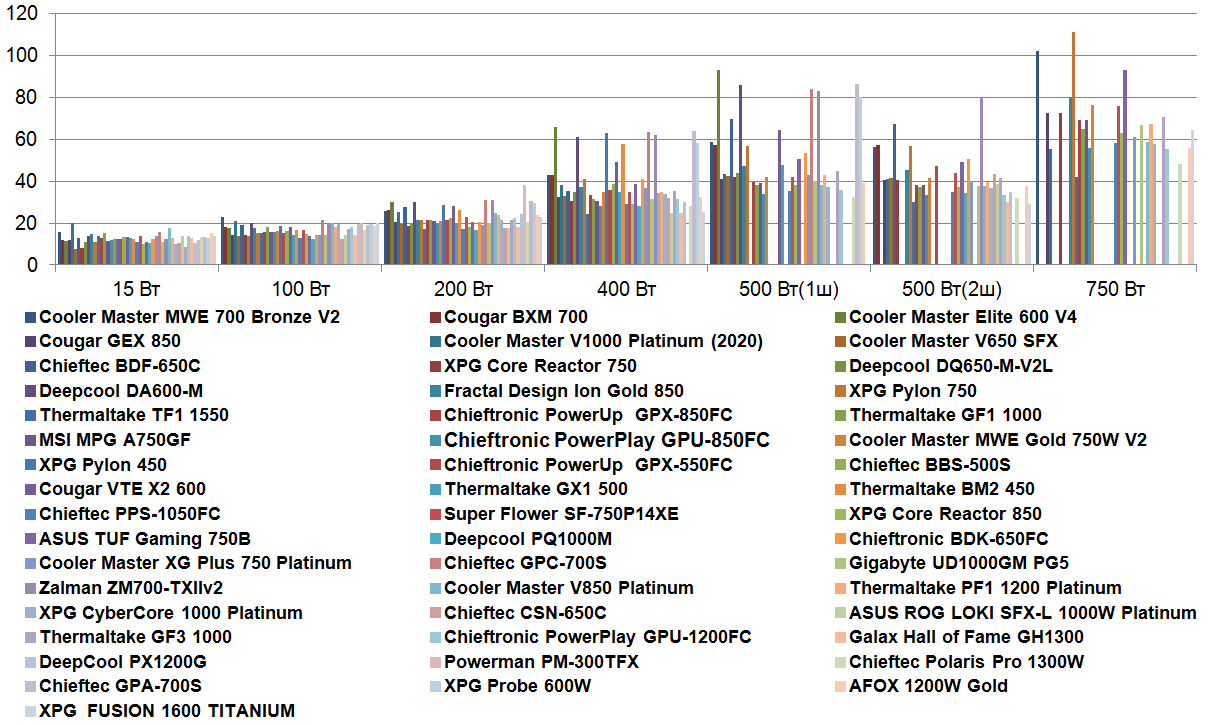
Task: Click Chieftec GPA-700S legend text
Action: coord(120,686)
